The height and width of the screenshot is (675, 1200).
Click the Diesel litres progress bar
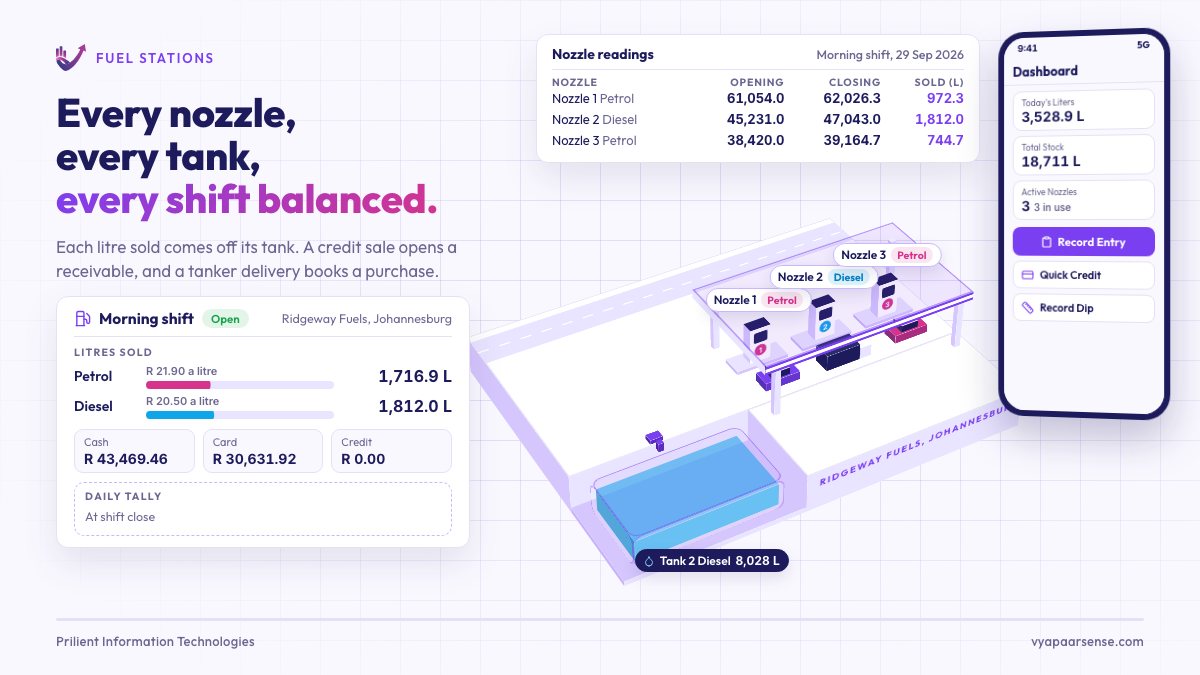pyautogui.click(x=240, y=414)
